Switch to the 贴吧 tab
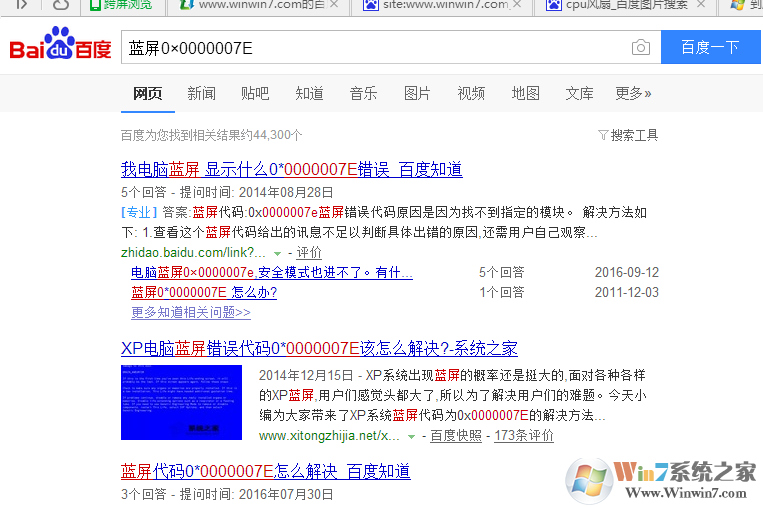 [255, 93]
